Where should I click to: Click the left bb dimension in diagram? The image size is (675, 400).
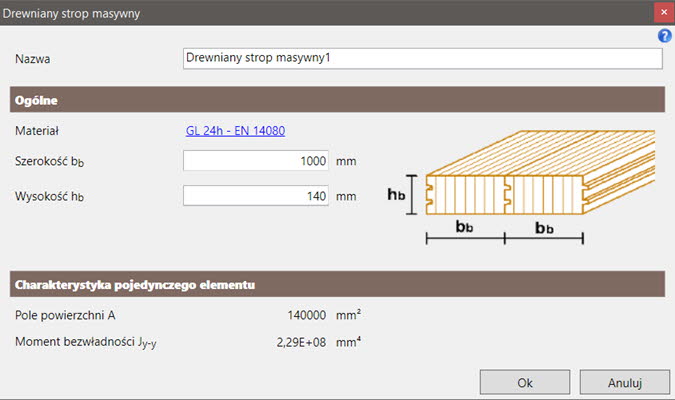464,228
